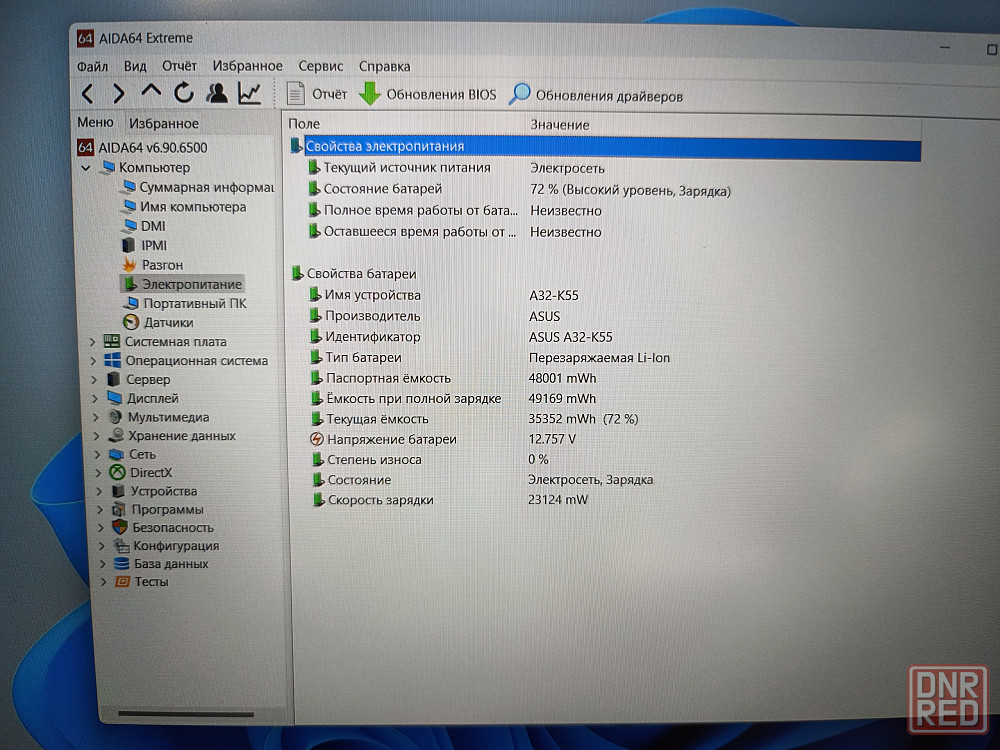
Task: Open the user profile toolbar icon
Action: (x=216, y=94)
